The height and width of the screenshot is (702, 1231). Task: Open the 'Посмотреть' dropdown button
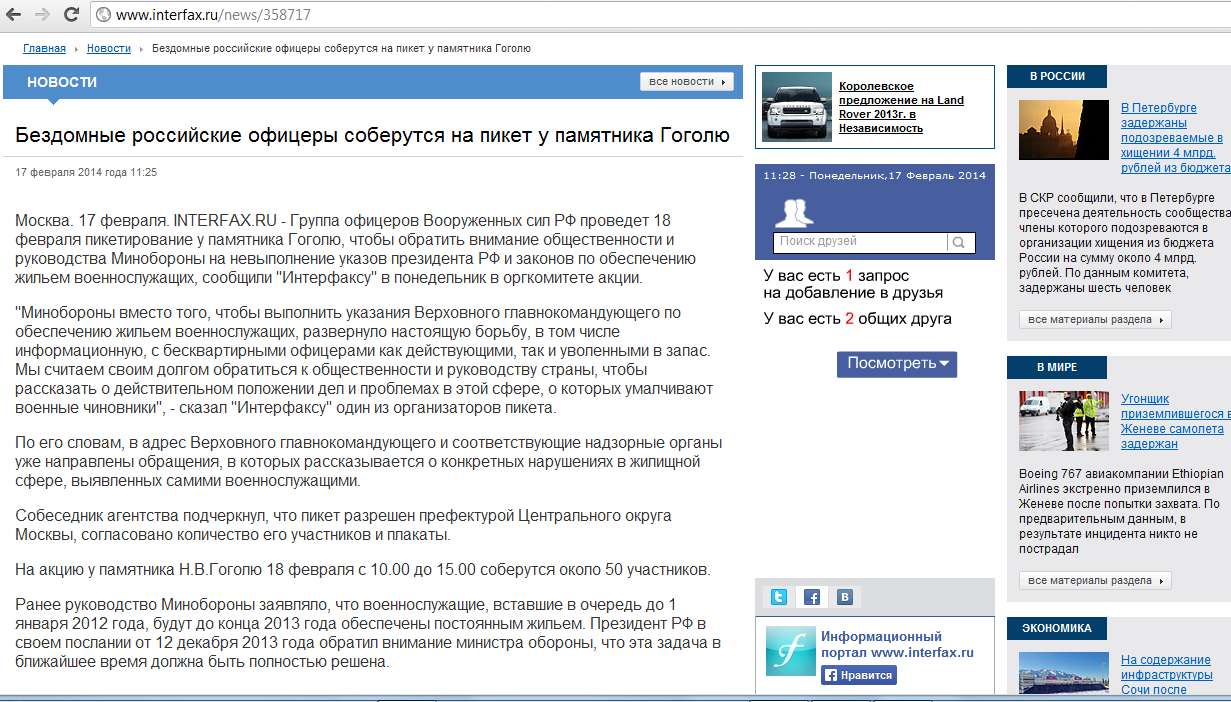tap(896, 363)
